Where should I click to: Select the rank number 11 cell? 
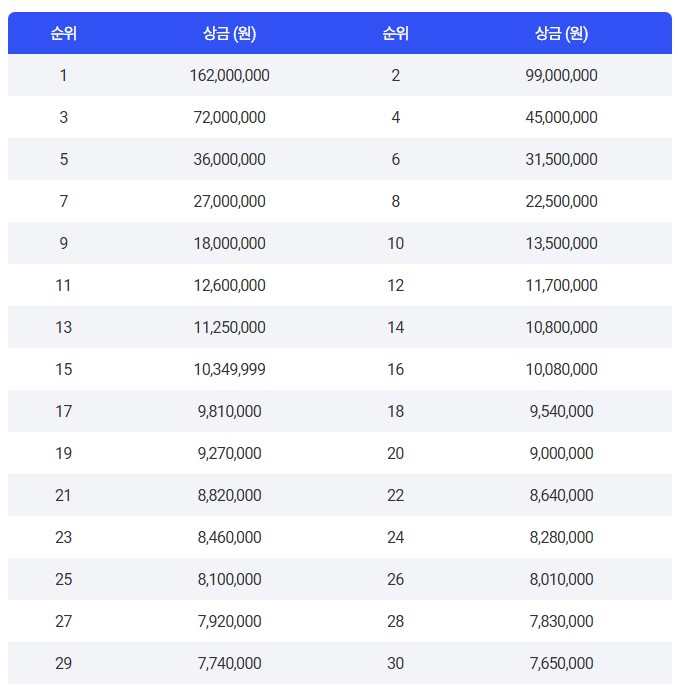[x=63, y=285]
